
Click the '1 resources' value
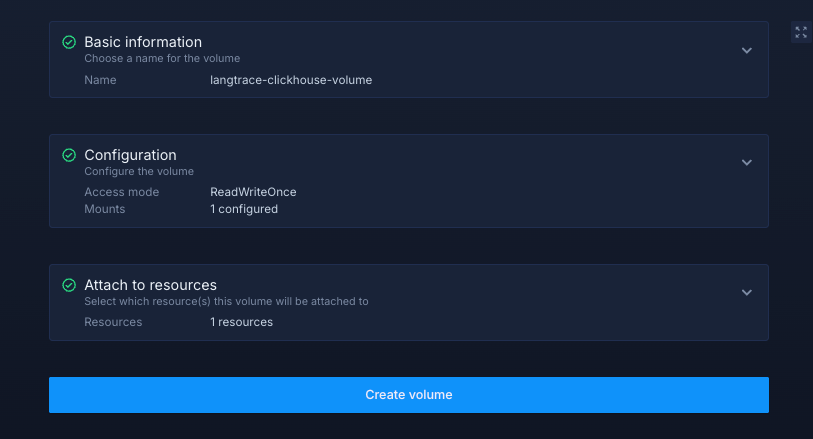[241, 322]
